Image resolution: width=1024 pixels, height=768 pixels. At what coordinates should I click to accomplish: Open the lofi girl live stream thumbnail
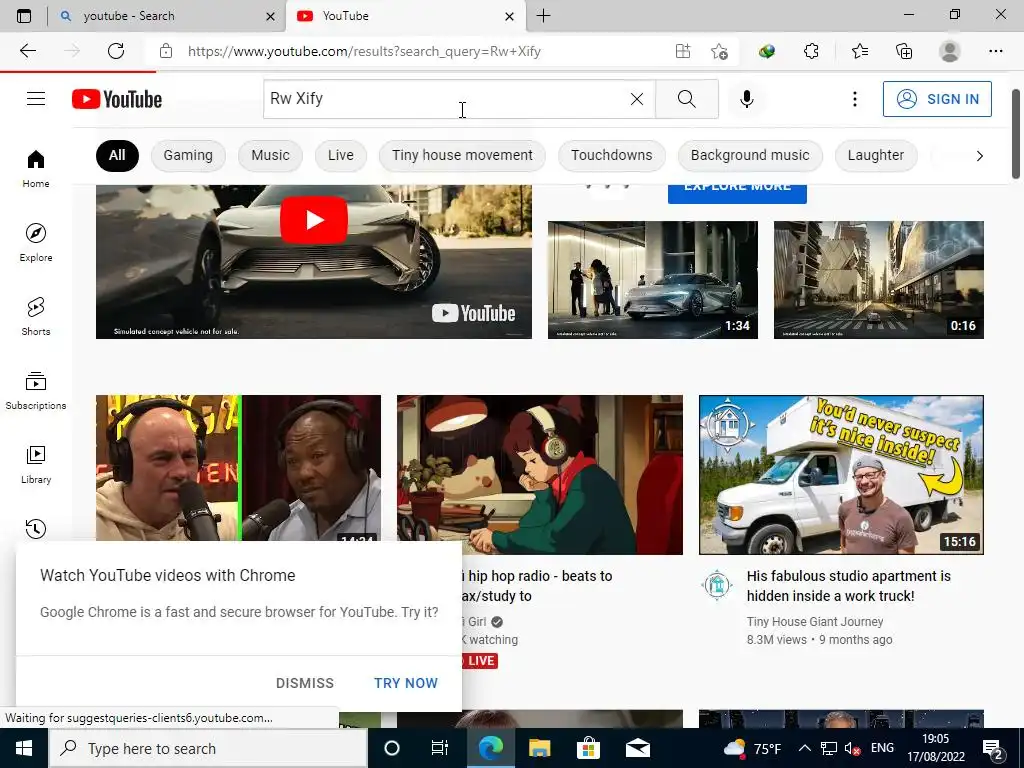[x=539, y=475]
